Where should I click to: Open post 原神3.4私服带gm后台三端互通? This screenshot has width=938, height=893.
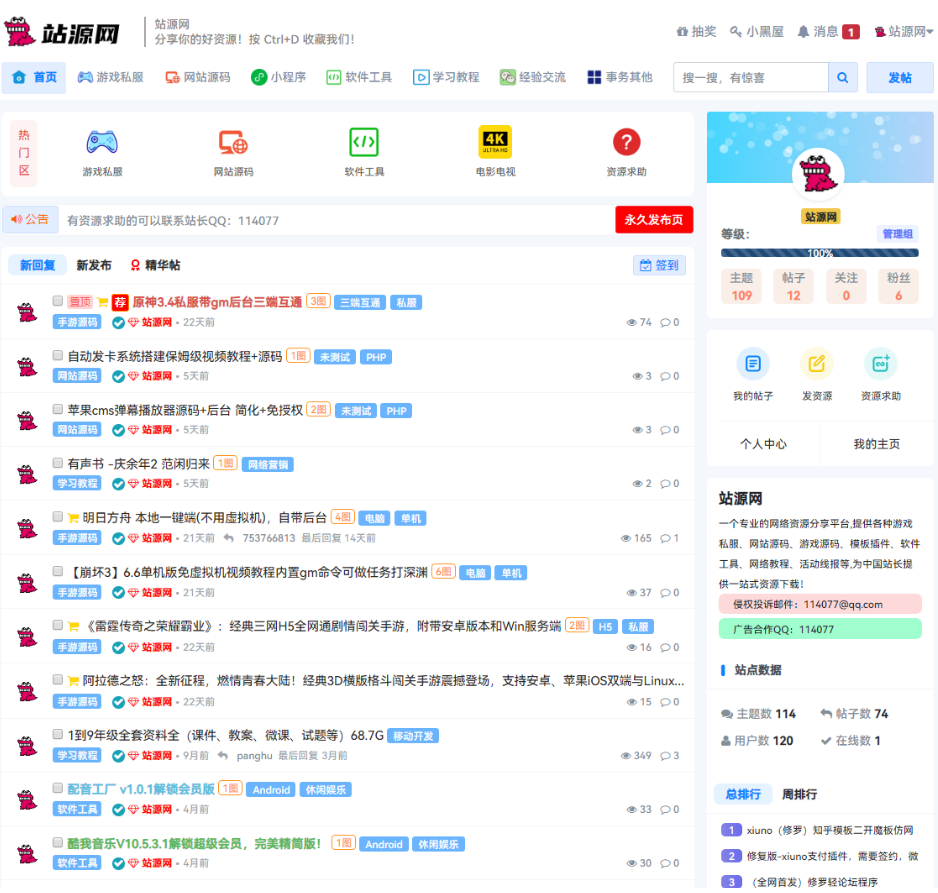217,302
